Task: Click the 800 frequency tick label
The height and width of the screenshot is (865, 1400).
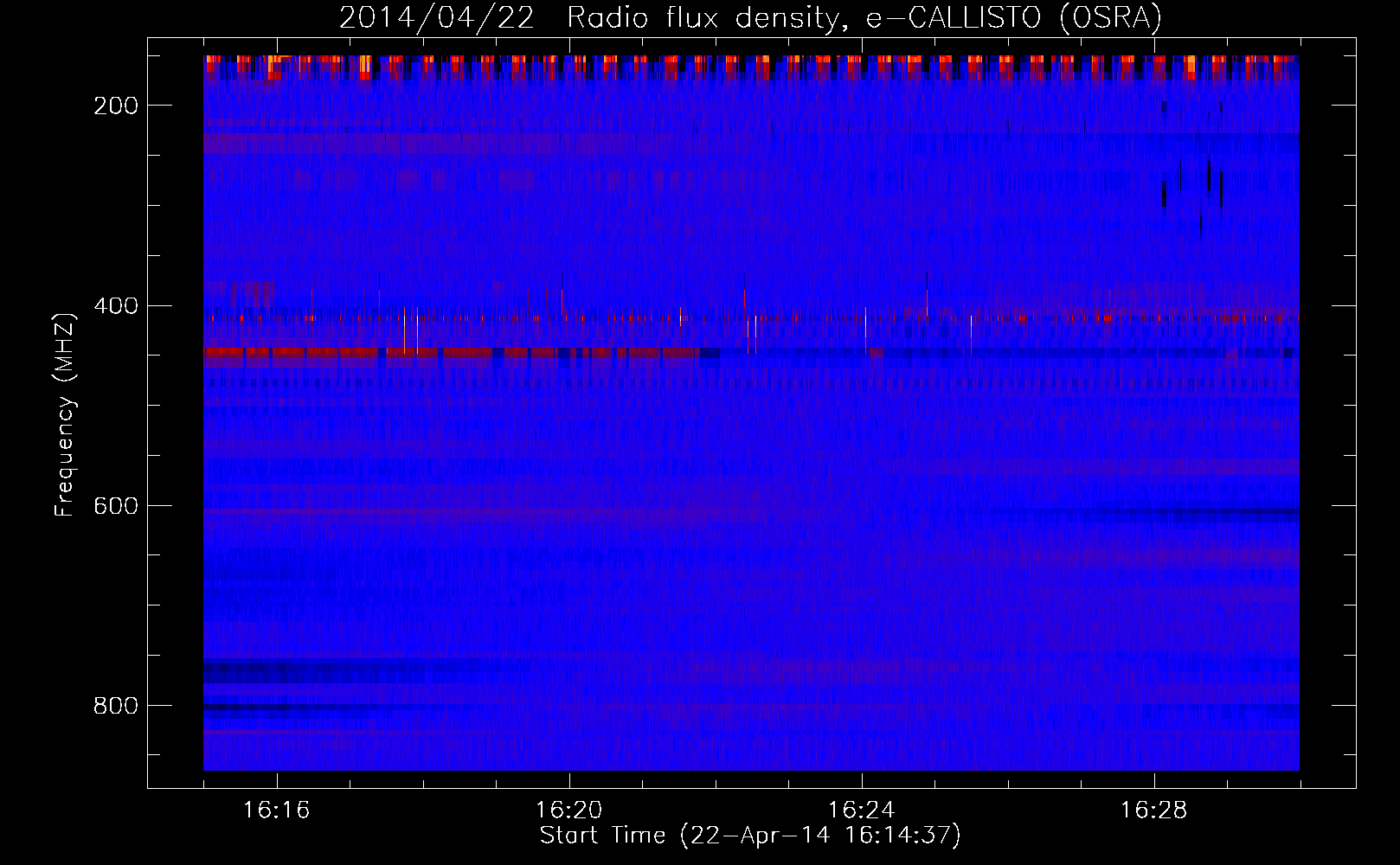Action: 116,706
